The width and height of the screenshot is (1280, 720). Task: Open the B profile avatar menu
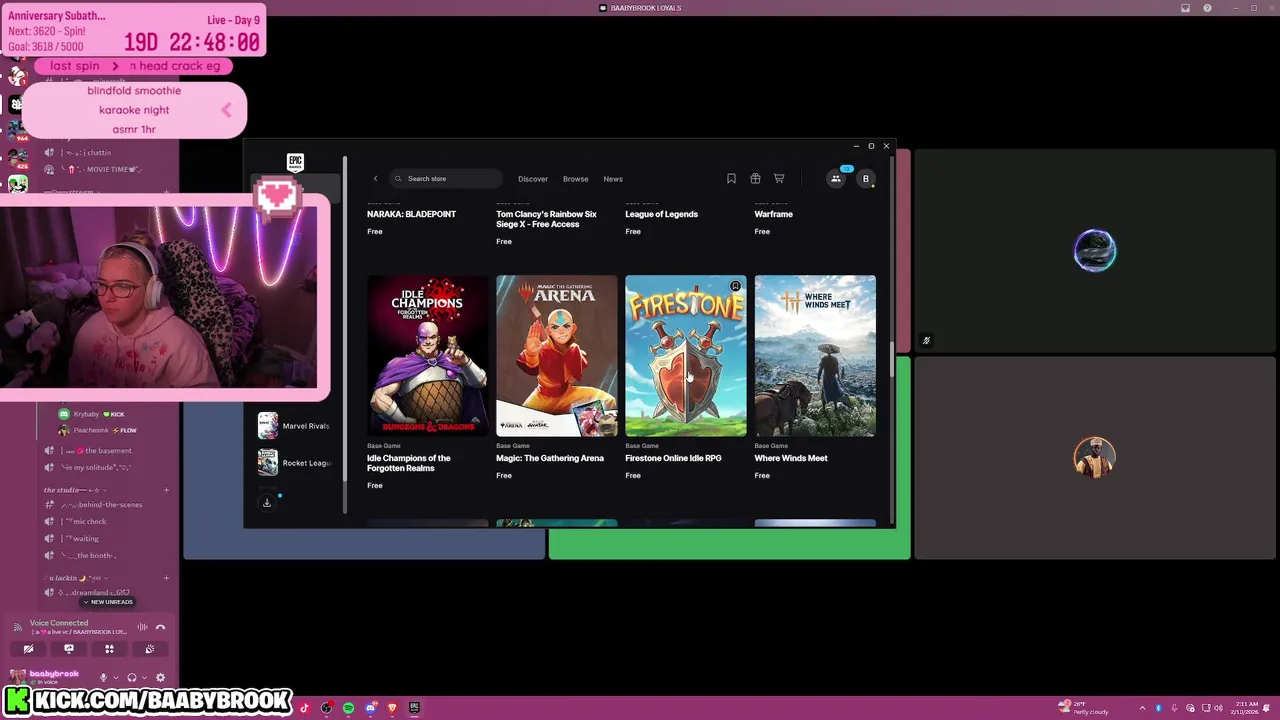866,179
